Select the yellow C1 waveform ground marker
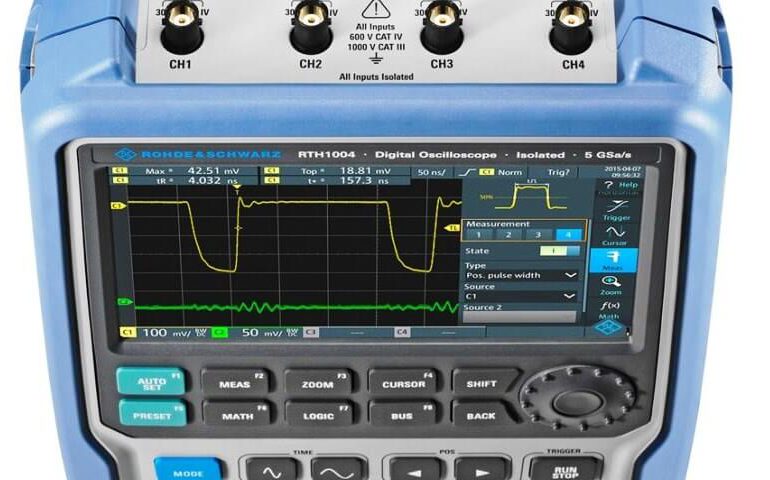770x480 pixels. click(x=118, y=206)
